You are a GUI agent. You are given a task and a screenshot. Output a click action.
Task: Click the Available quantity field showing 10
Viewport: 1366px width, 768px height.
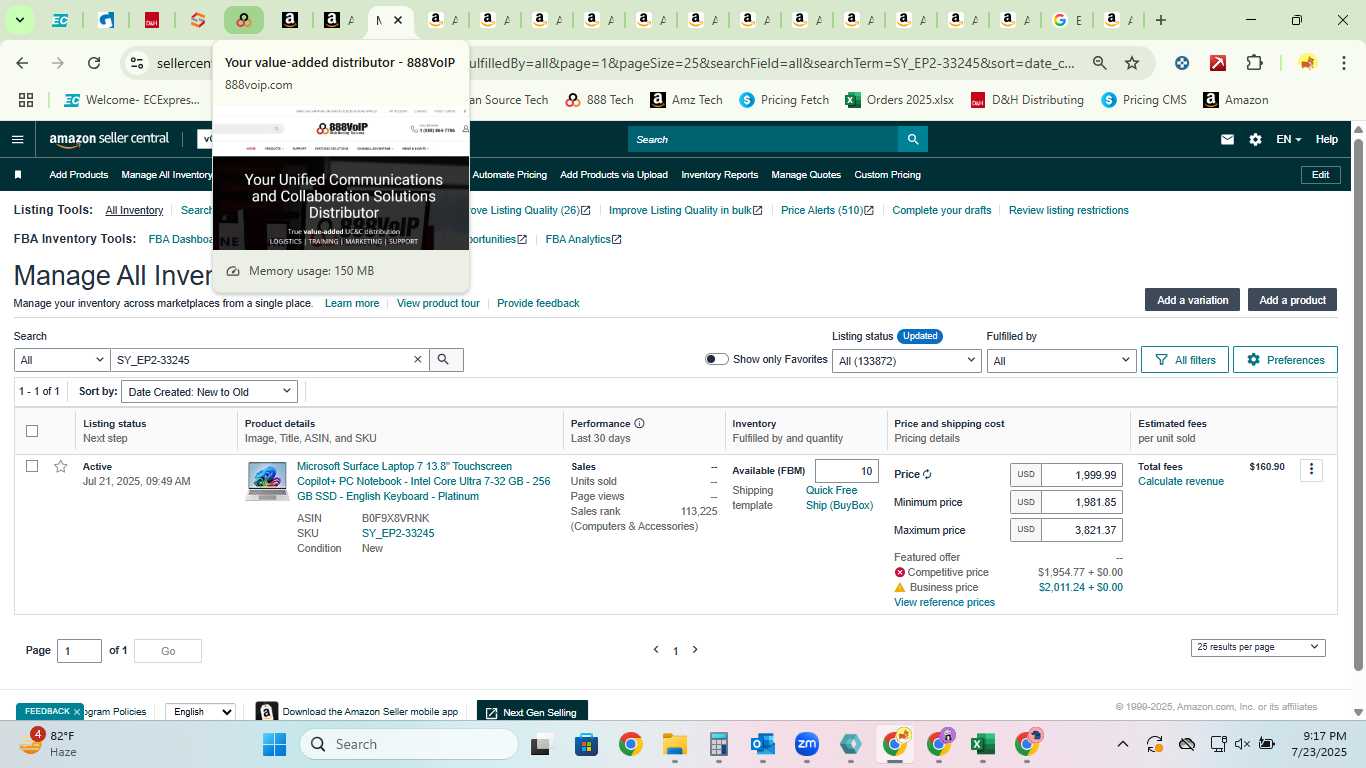[x=847, y=471]
